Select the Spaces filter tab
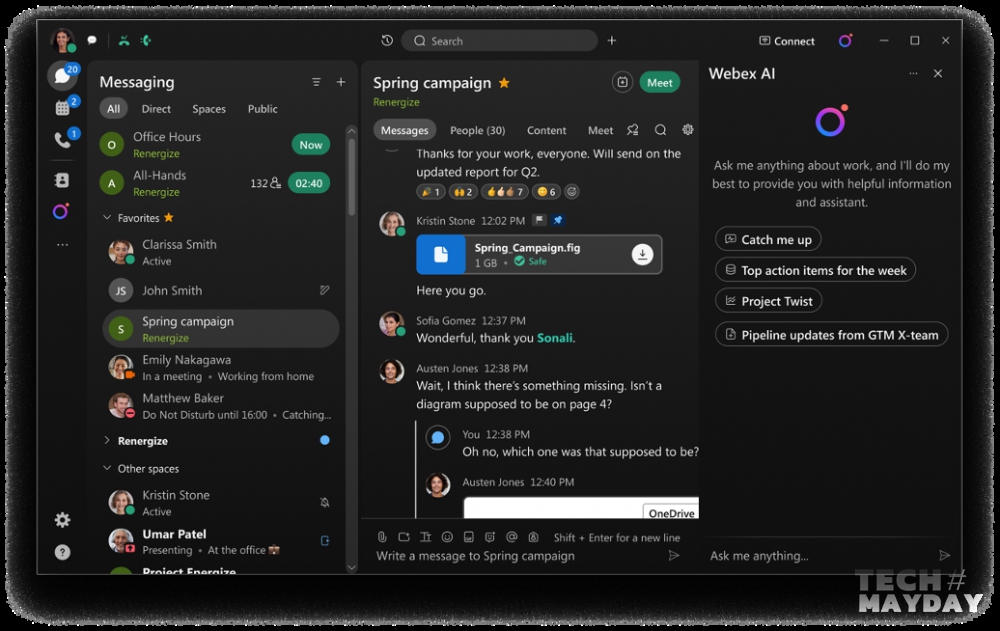 coord(209,108)
